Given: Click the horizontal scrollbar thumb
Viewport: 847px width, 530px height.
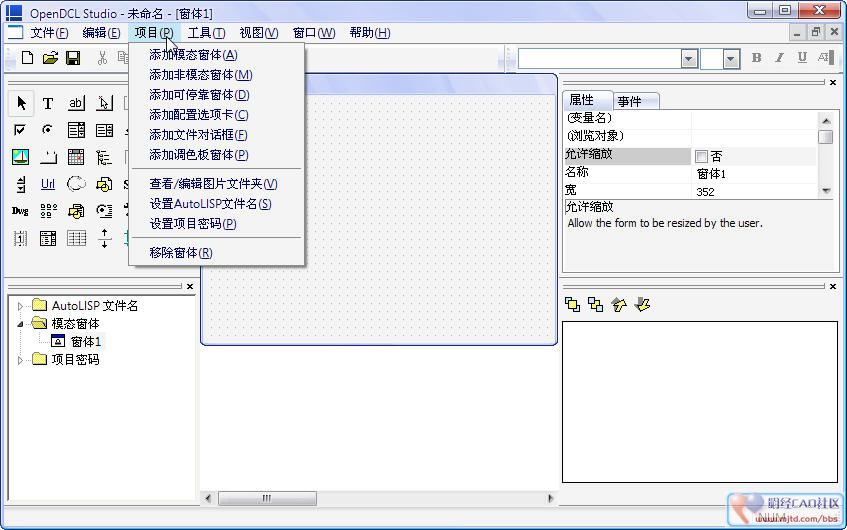Looking at the screenshot, I should [x=267, y=498].
